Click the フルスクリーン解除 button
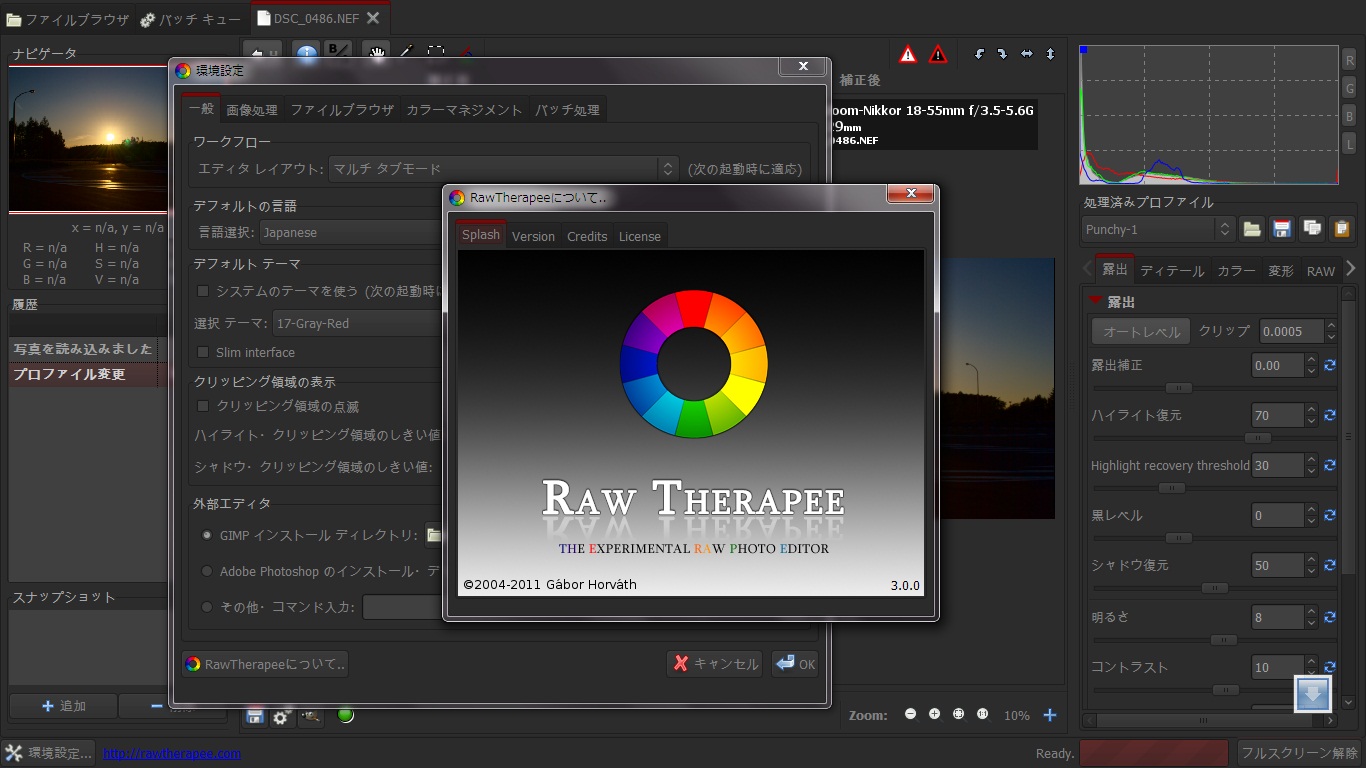The image size is (1366, 768). [x=1299, y=753]
